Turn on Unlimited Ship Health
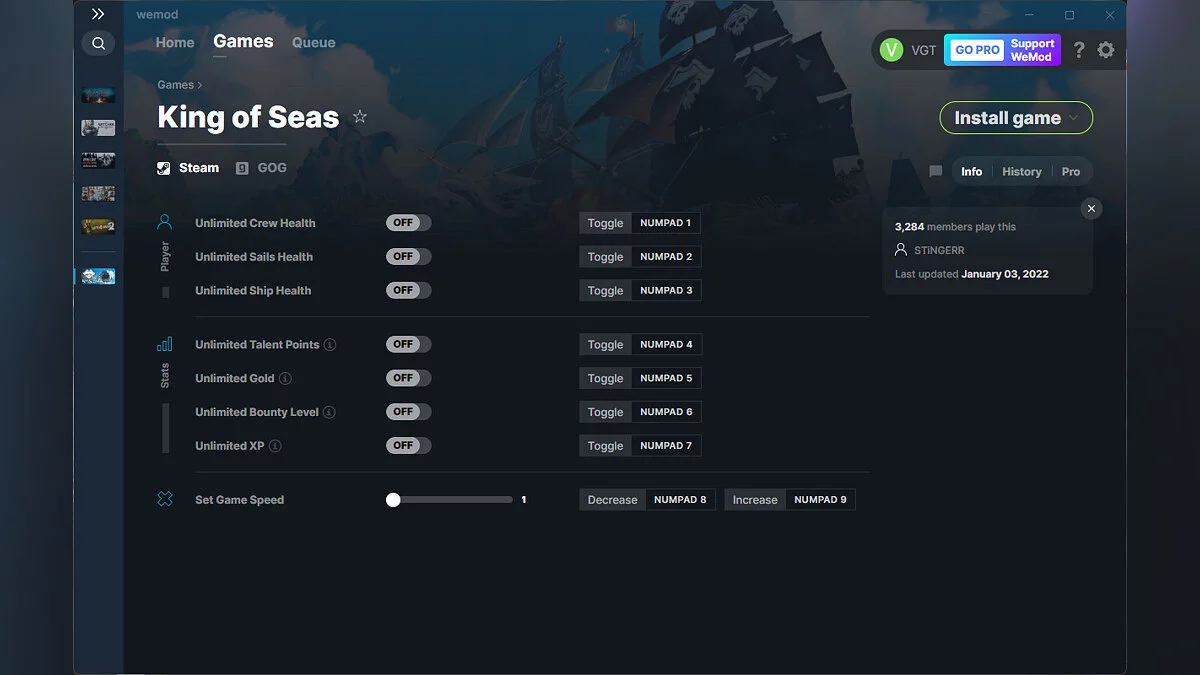Screen dimensions: 1200x675 [407, 290]
